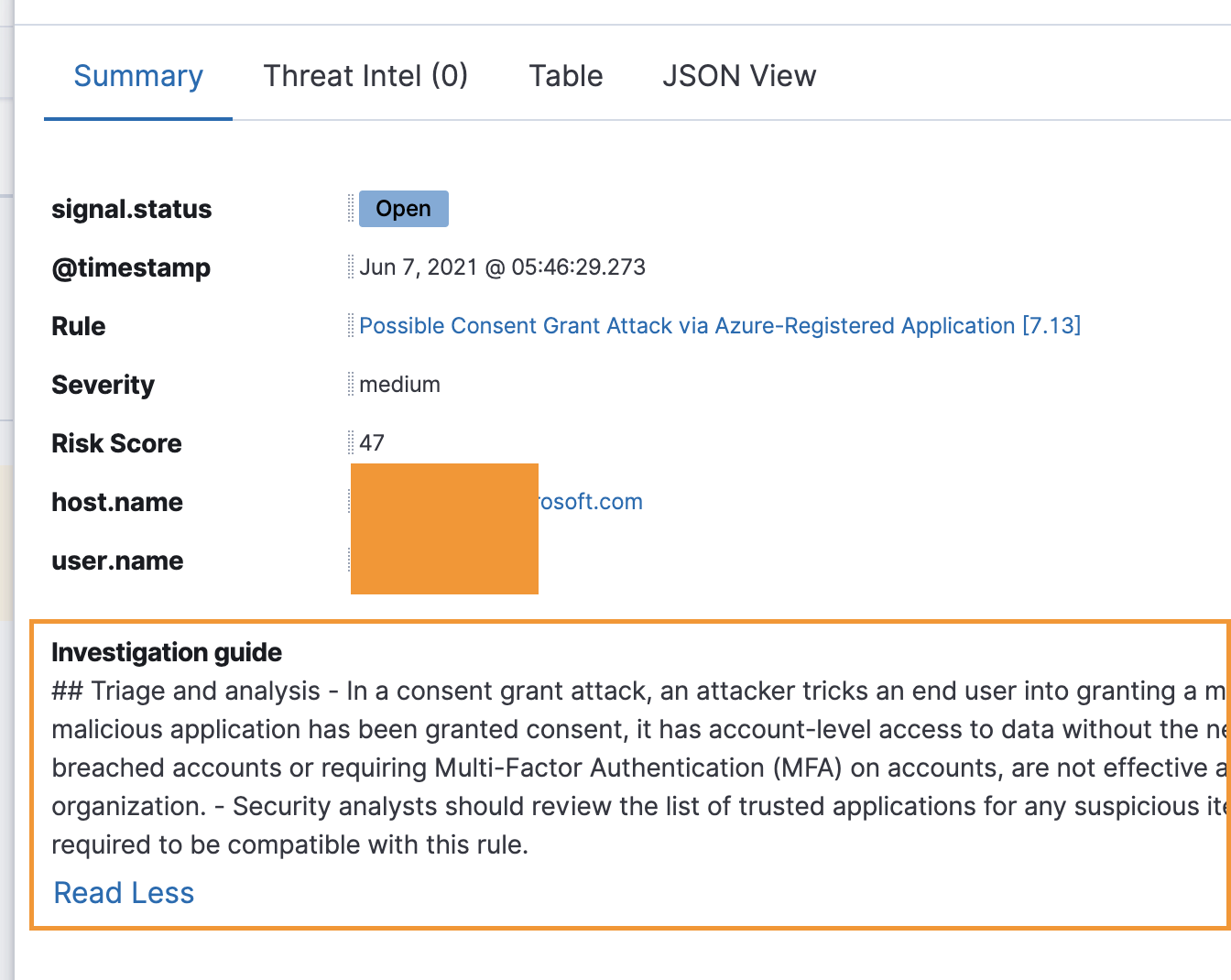Screen dimensions: 1231x980
Task: Switch to the Summary tab
Action: pyautogui.click(x=138, y=76)
